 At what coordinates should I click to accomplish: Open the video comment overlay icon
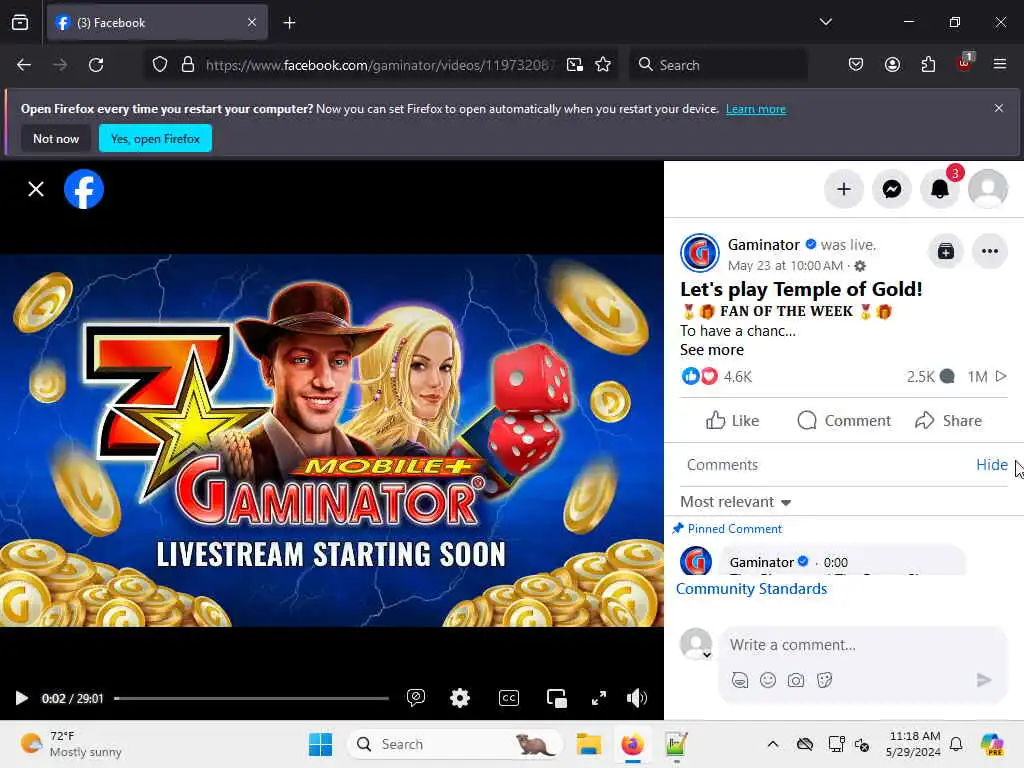tap(415, 697)
